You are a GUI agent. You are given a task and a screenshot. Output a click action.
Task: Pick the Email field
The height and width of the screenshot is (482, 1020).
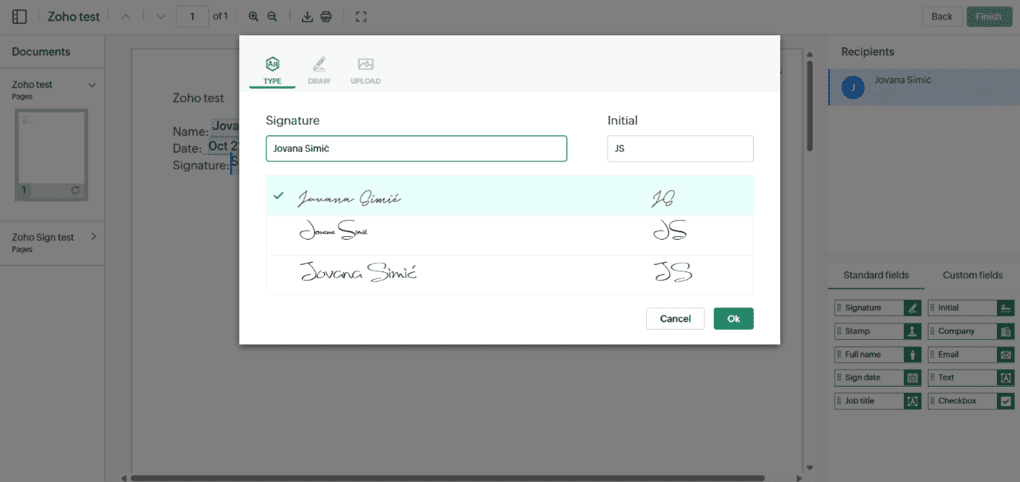[x=971, y=355]
